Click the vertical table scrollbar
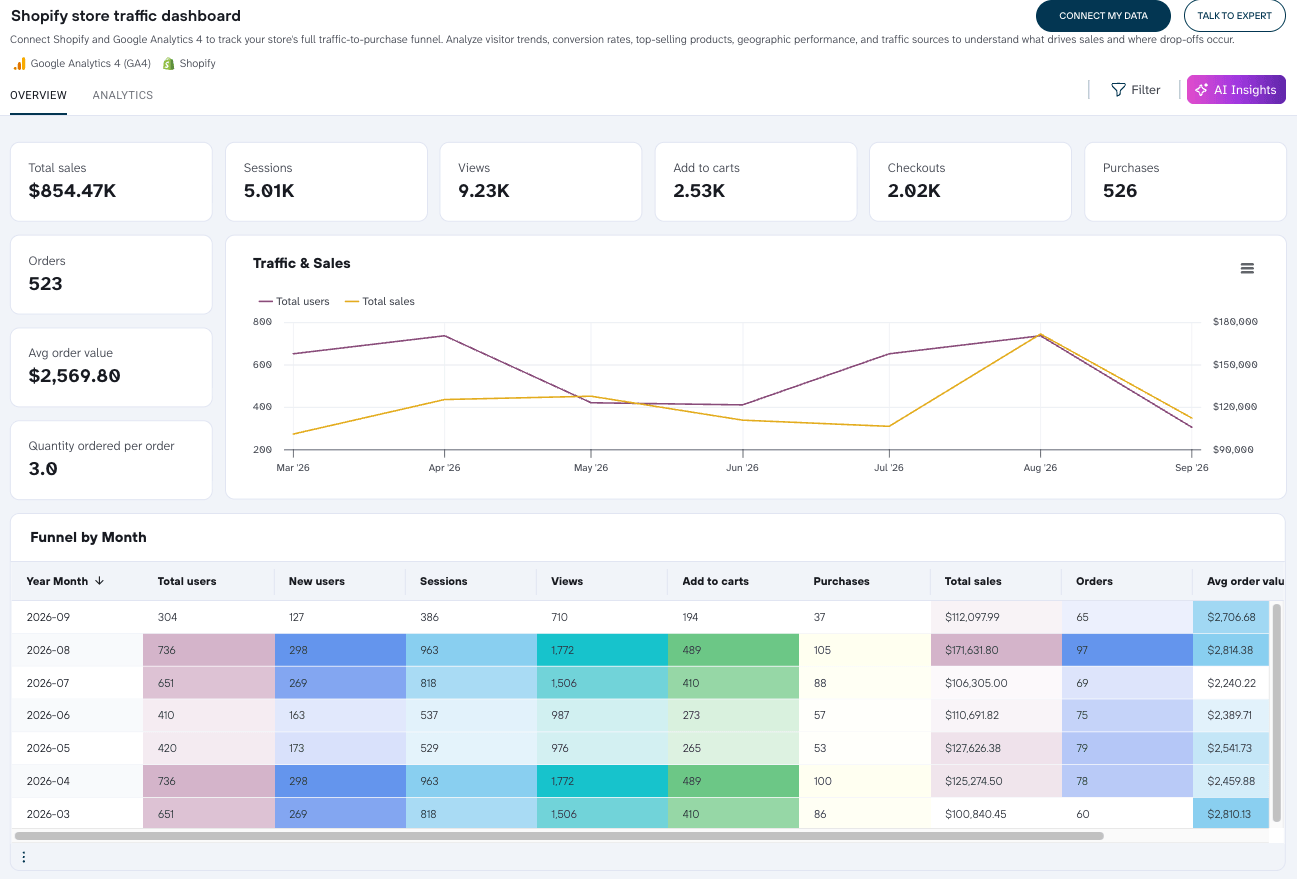The width and height of the screenshot is (1297, 879). click(x=1275, y=712)
